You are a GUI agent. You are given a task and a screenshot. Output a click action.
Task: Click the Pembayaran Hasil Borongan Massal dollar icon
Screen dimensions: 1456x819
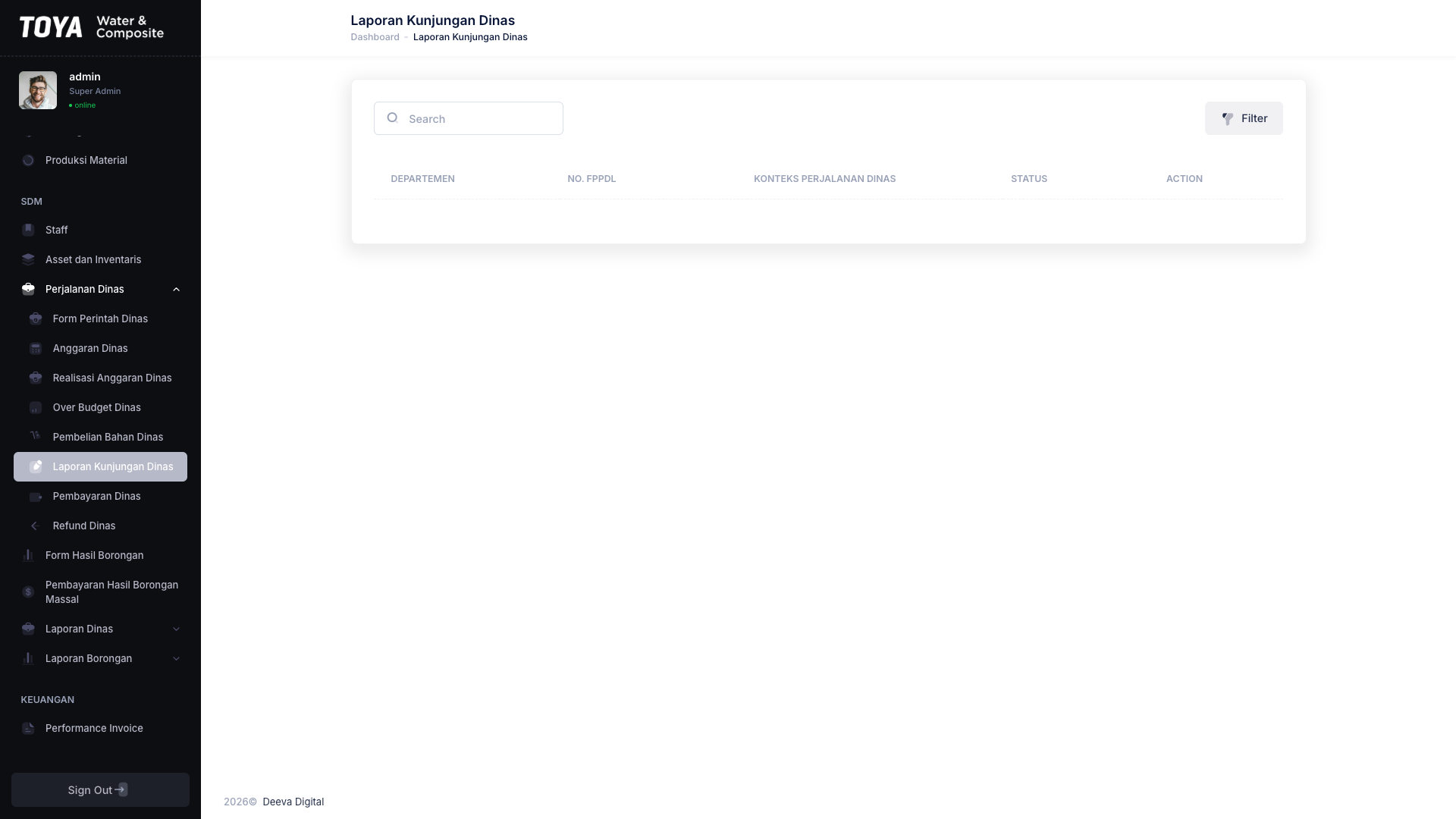[28, 591]
